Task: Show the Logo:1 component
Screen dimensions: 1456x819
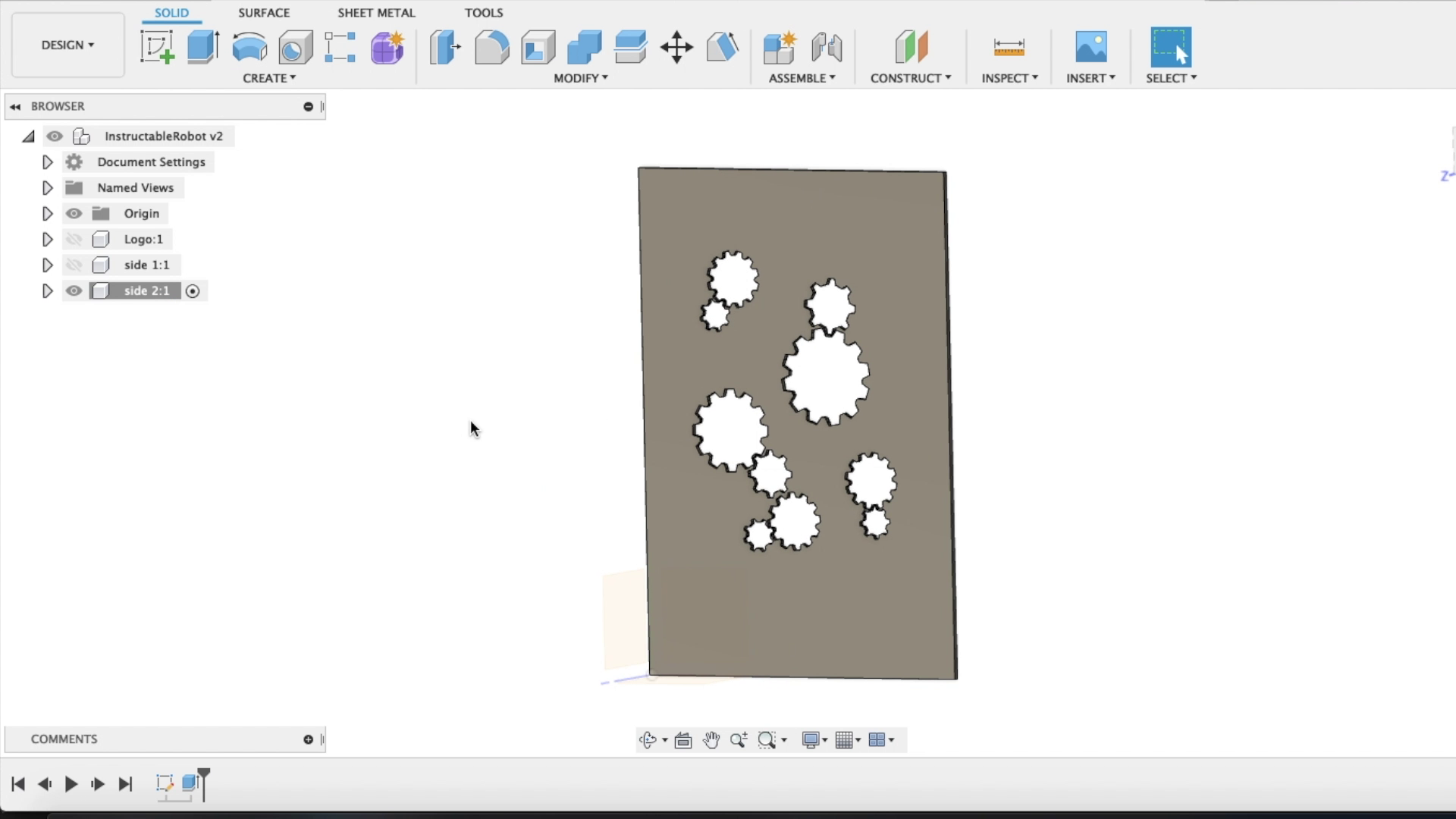Action: pyautogui.click(x=74, y=239)
